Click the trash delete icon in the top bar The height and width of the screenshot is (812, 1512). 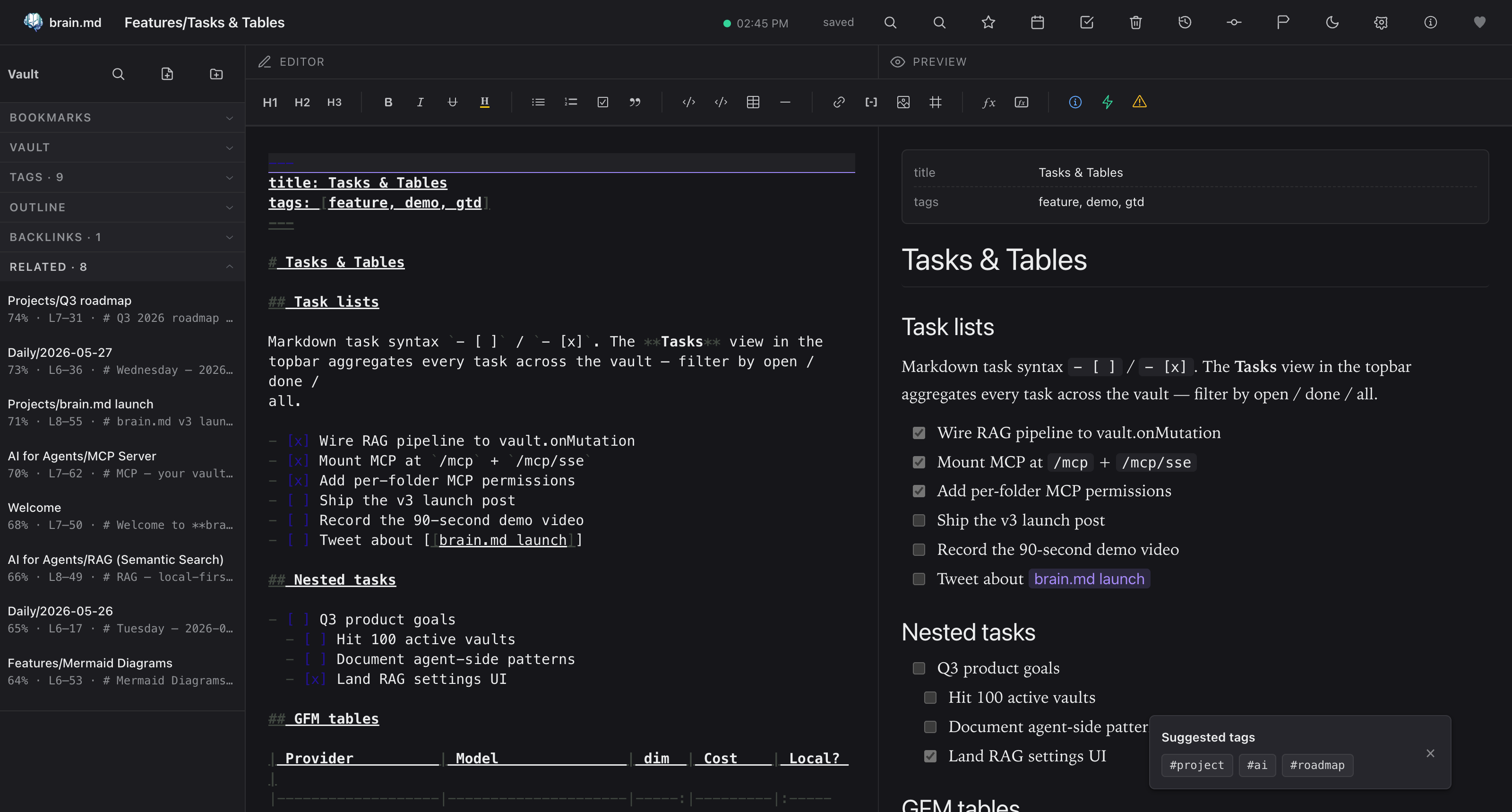tap(1136, 22)
